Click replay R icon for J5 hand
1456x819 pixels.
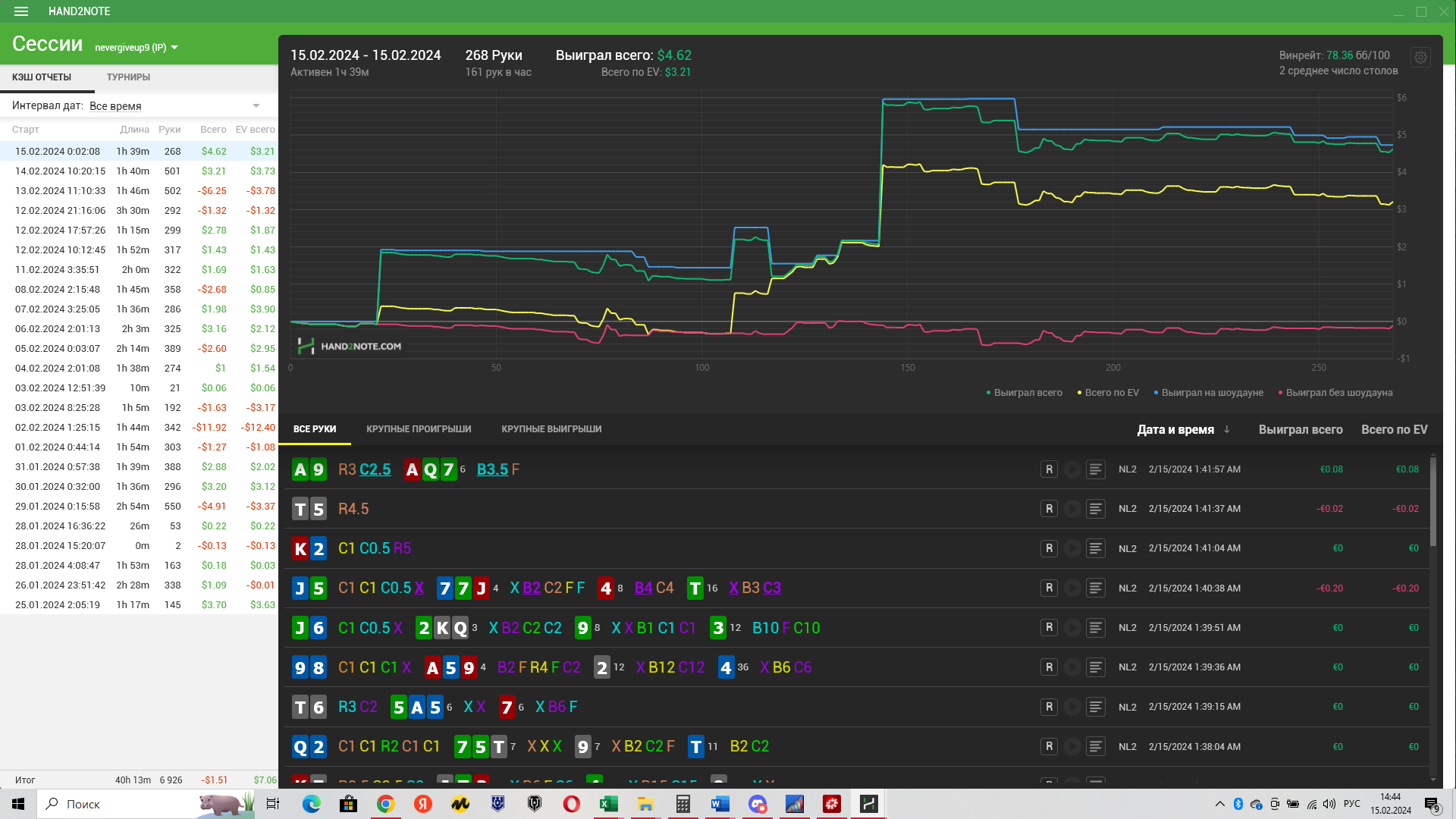point(1049,588)
